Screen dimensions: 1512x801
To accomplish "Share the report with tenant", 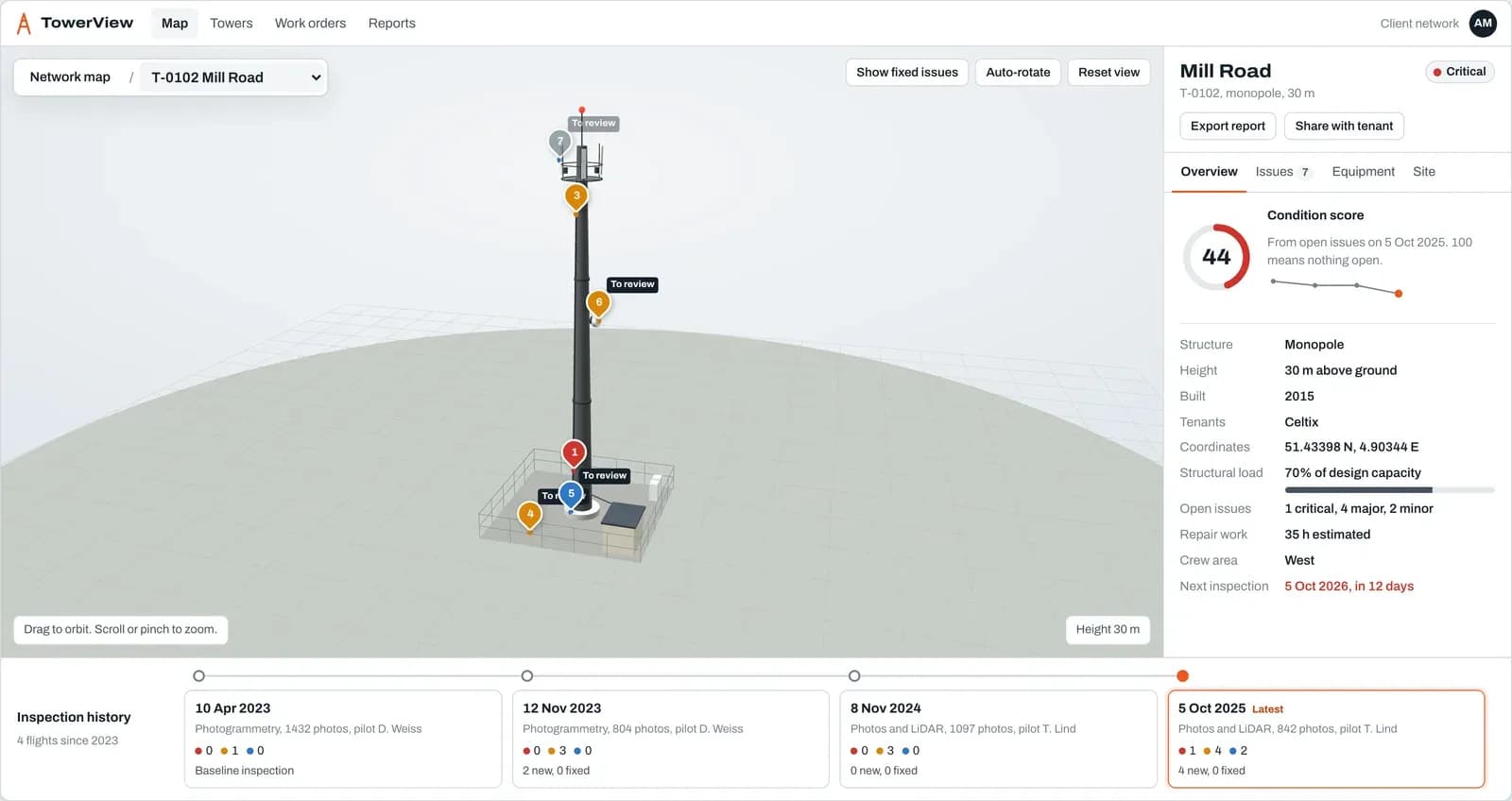I will tap(1344, 127).
